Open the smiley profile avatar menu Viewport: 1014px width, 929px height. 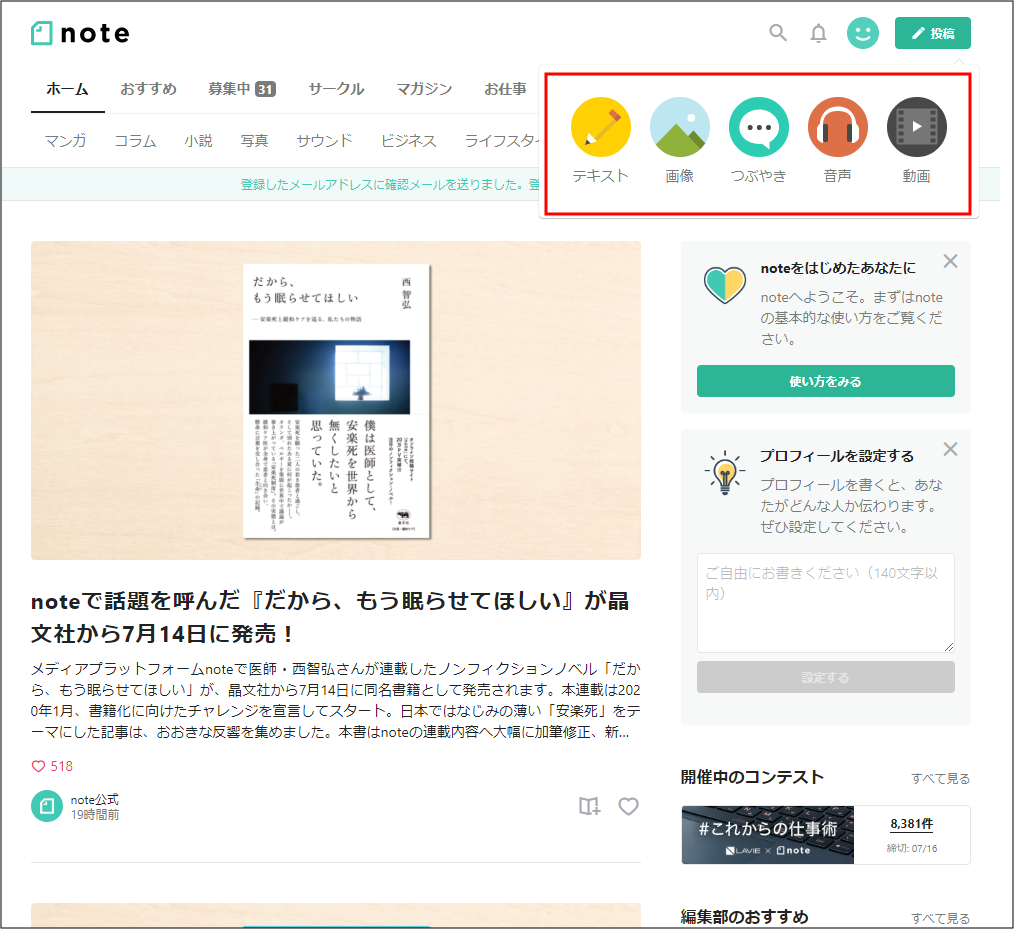862,33
